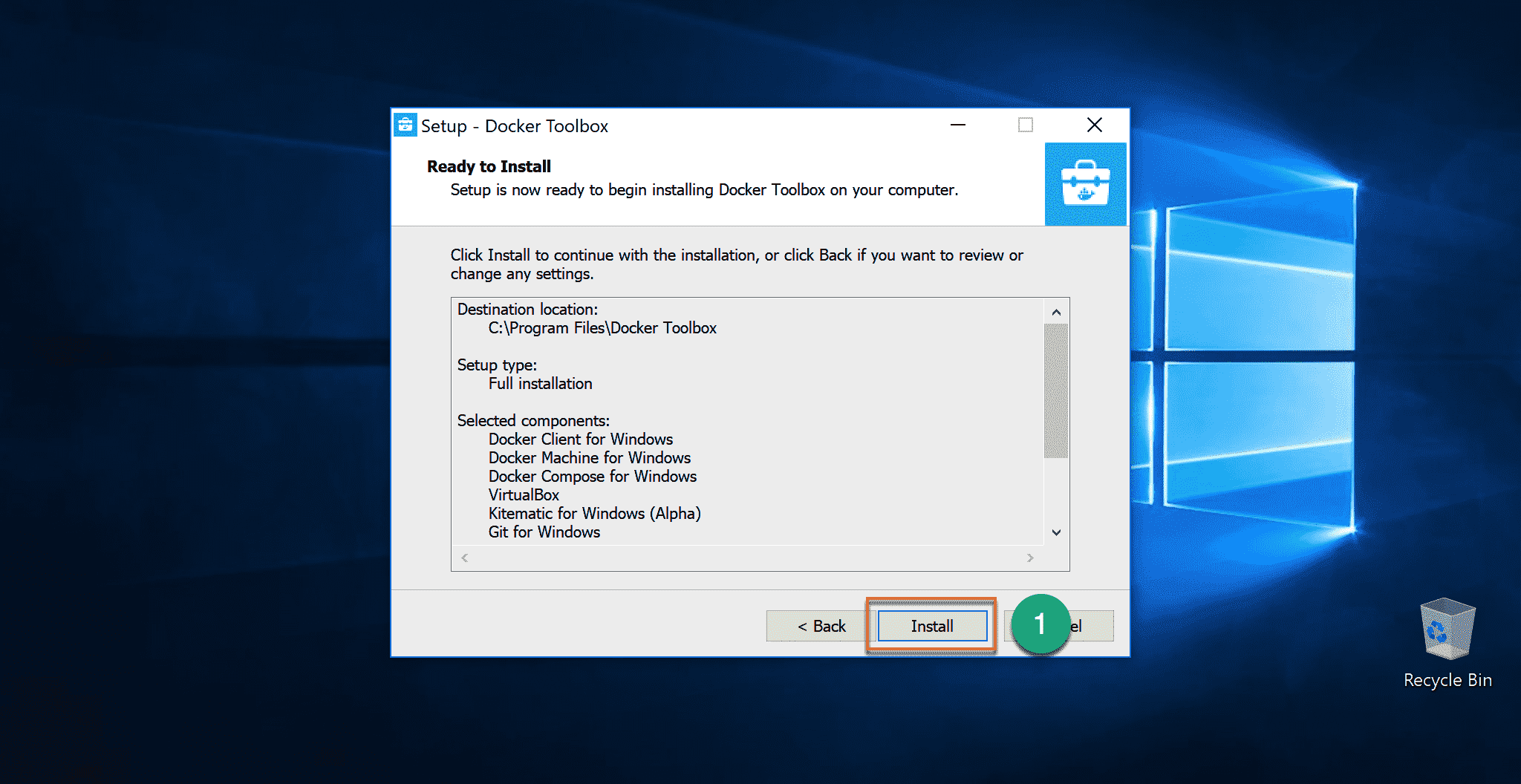1521x784 pixels.
Task: Click 'Docker Machine for Windows' line
Action: pyautogui.click(x=590, y=458)
